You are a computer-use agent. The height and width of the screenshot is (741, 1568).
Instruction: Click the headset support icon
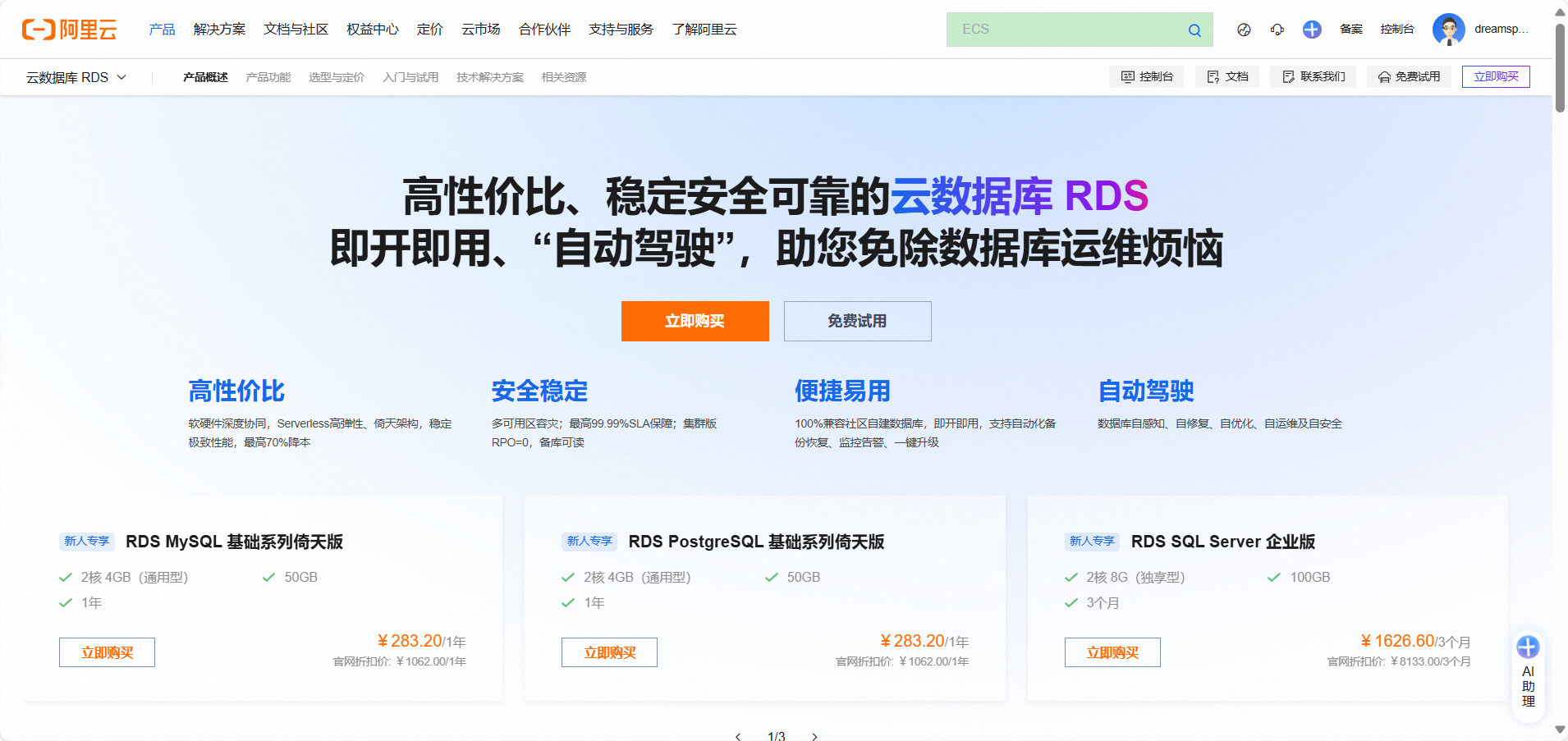[1277, 30]
